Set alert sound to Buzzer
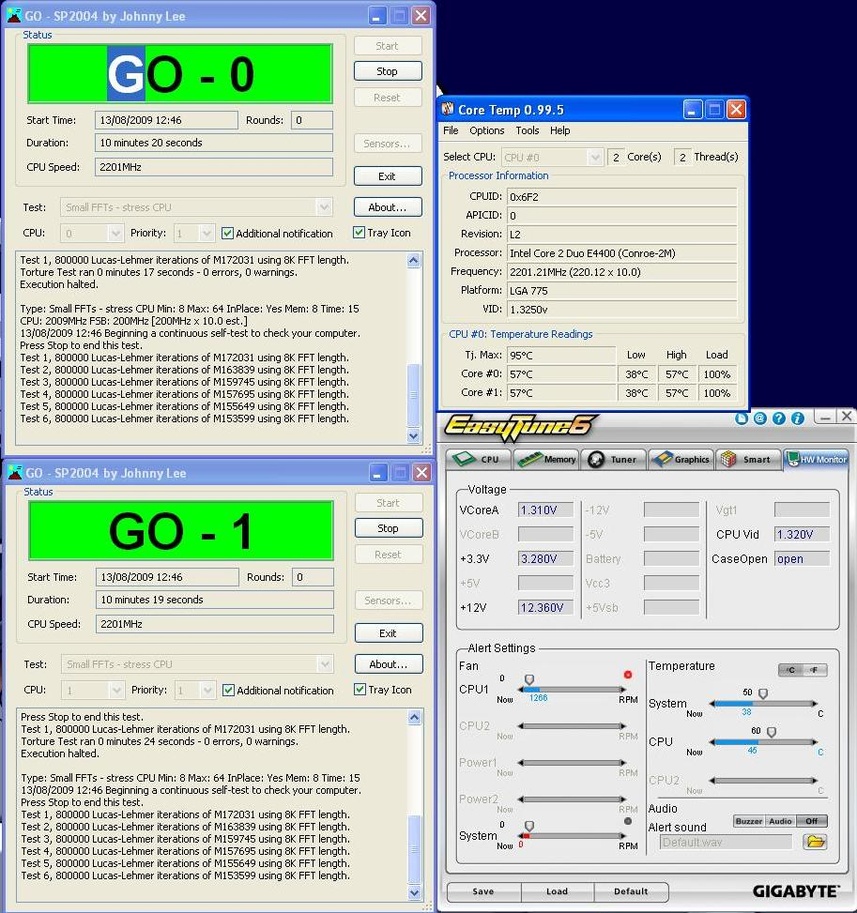Viewport: 857px width, 913px height. (x=749, y=821)
